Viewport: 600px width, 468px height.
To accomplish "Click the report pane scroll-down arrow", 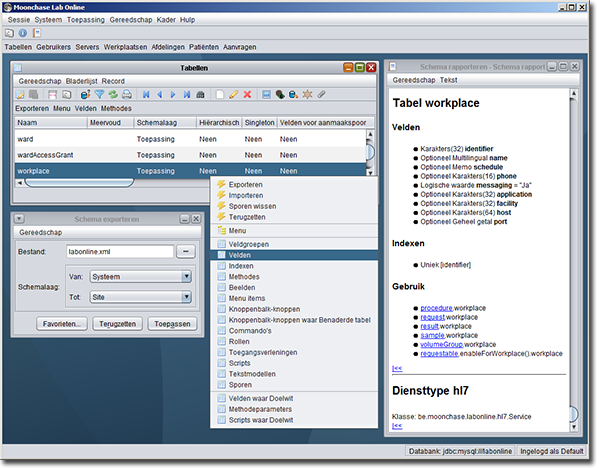I will (573, 427).
